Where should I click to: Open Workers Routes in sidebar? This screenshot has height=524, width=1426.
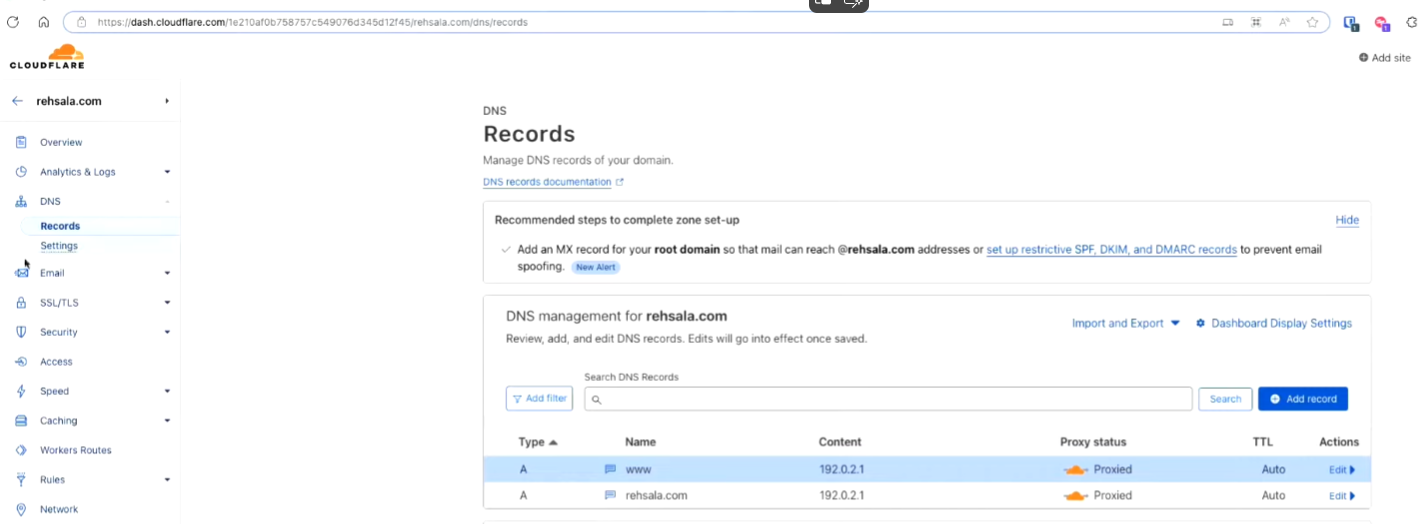tap(75, 451)
